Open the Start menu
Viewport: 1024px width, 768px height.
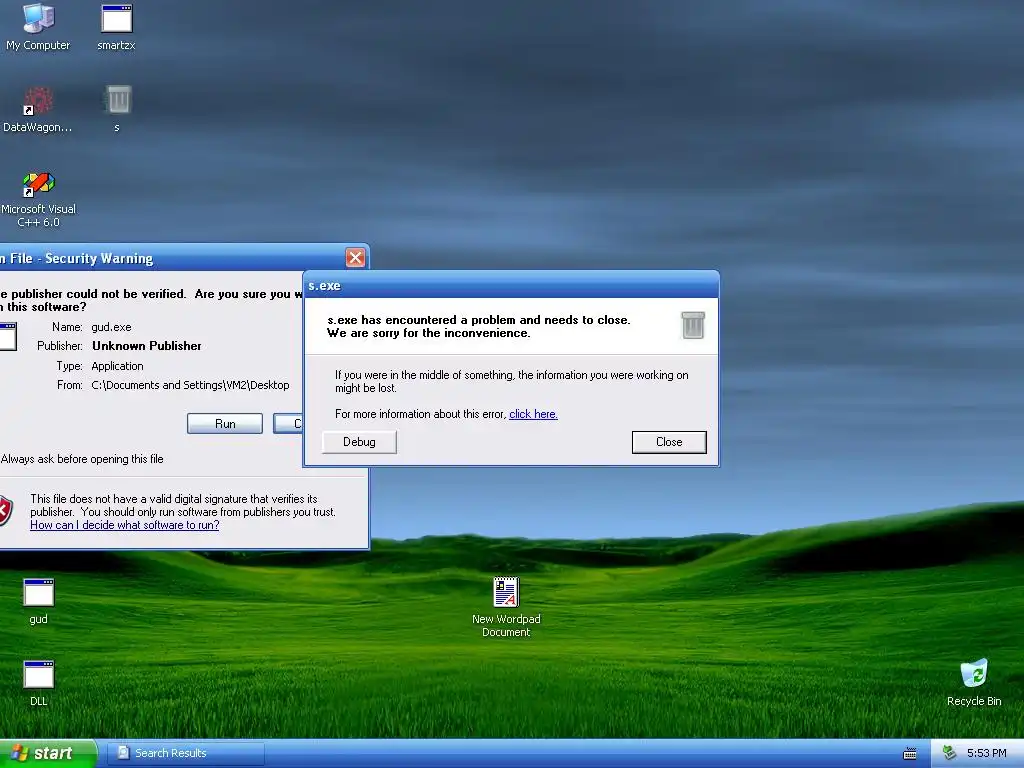click(x=48, y=753)
